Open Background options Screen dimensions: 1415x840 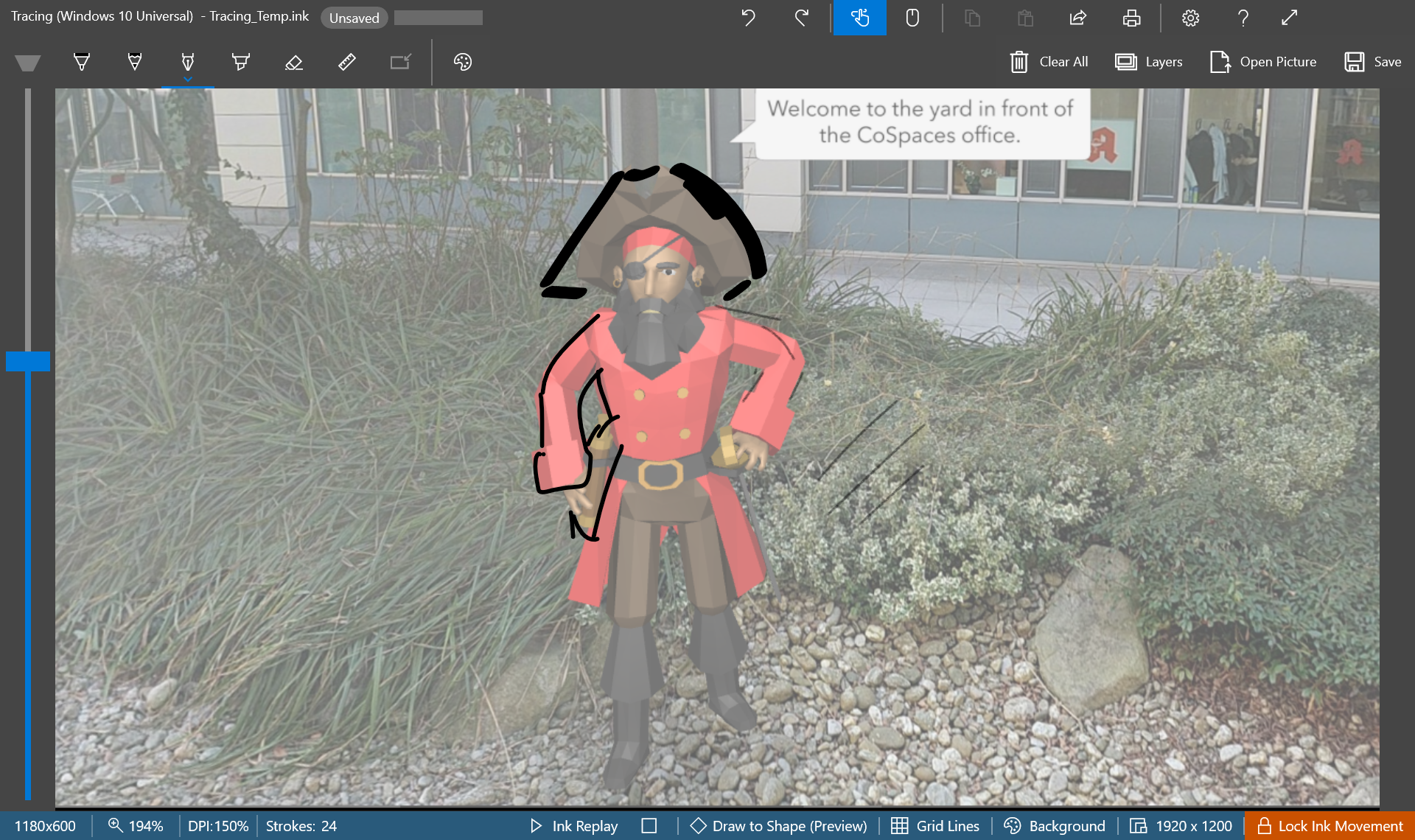pos(1055,826)
